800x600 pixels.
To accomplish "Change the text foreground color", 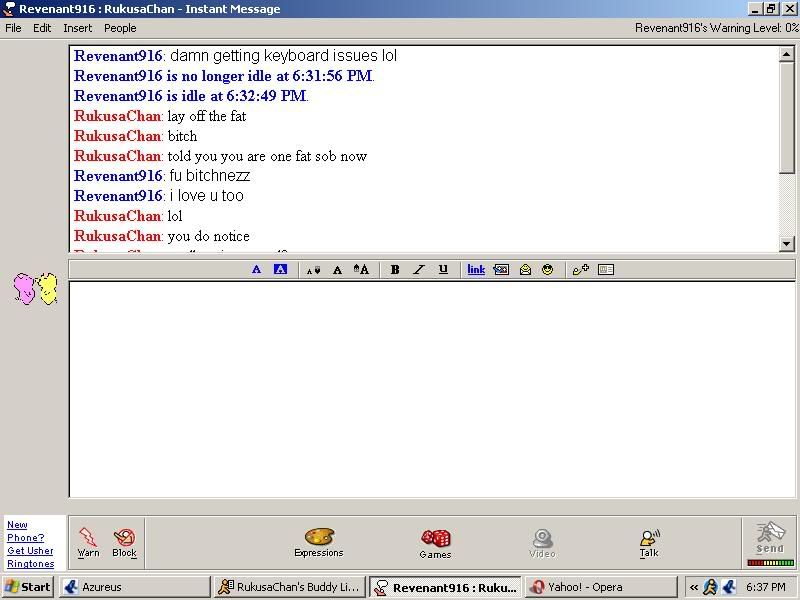I will coord(257,269).
